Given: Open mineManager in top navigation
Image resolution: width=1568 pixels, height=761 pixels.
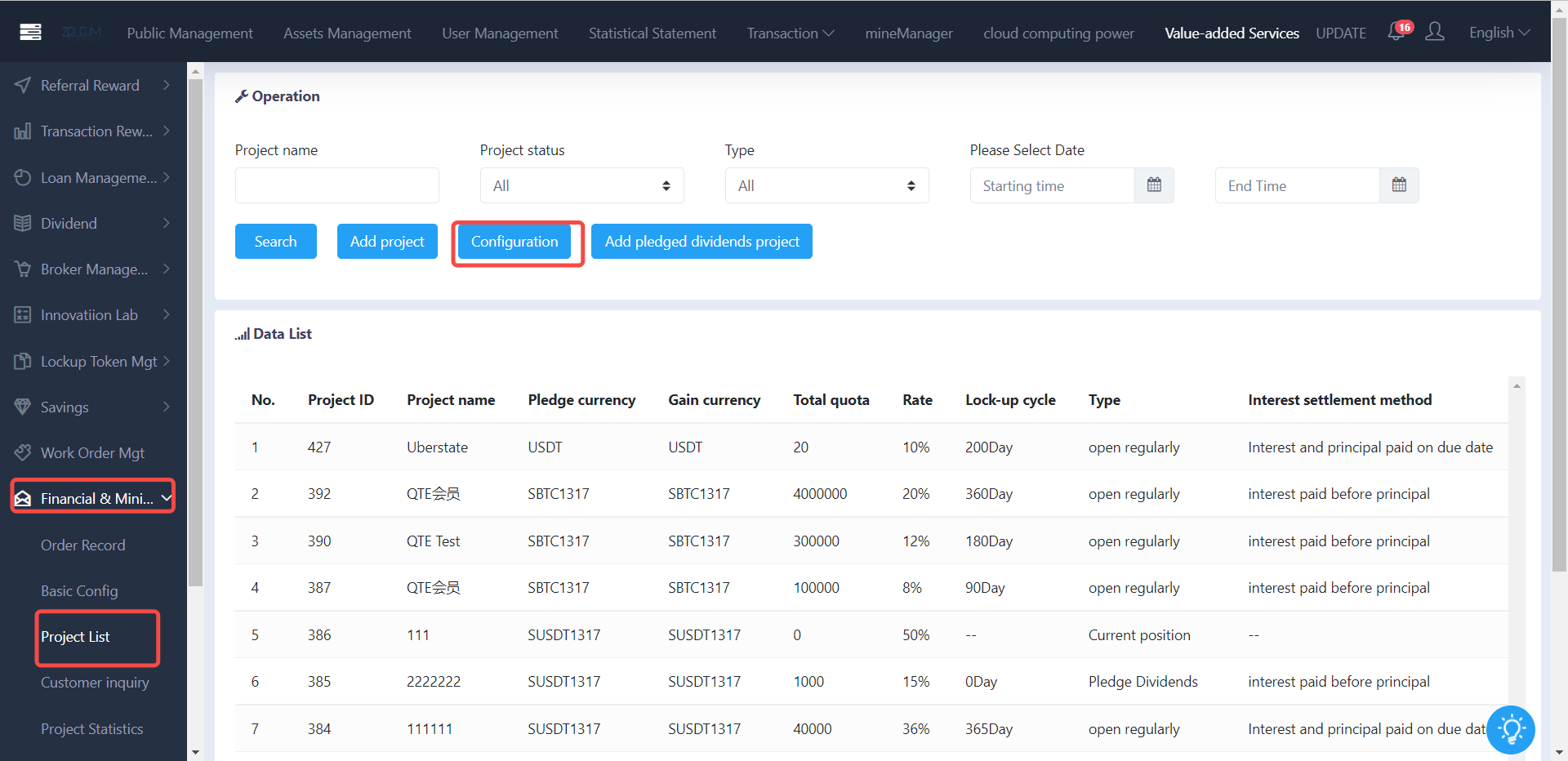Looking at the screenshot, I should click(909, 33).
